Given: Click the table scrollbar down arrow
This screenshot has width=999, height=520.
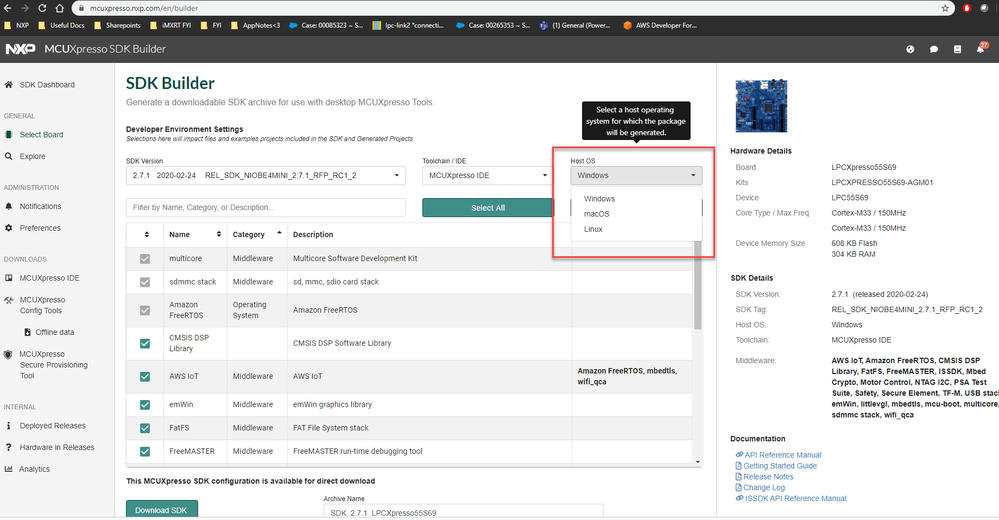Looking at the screenshot, I should tap(698, 462).
